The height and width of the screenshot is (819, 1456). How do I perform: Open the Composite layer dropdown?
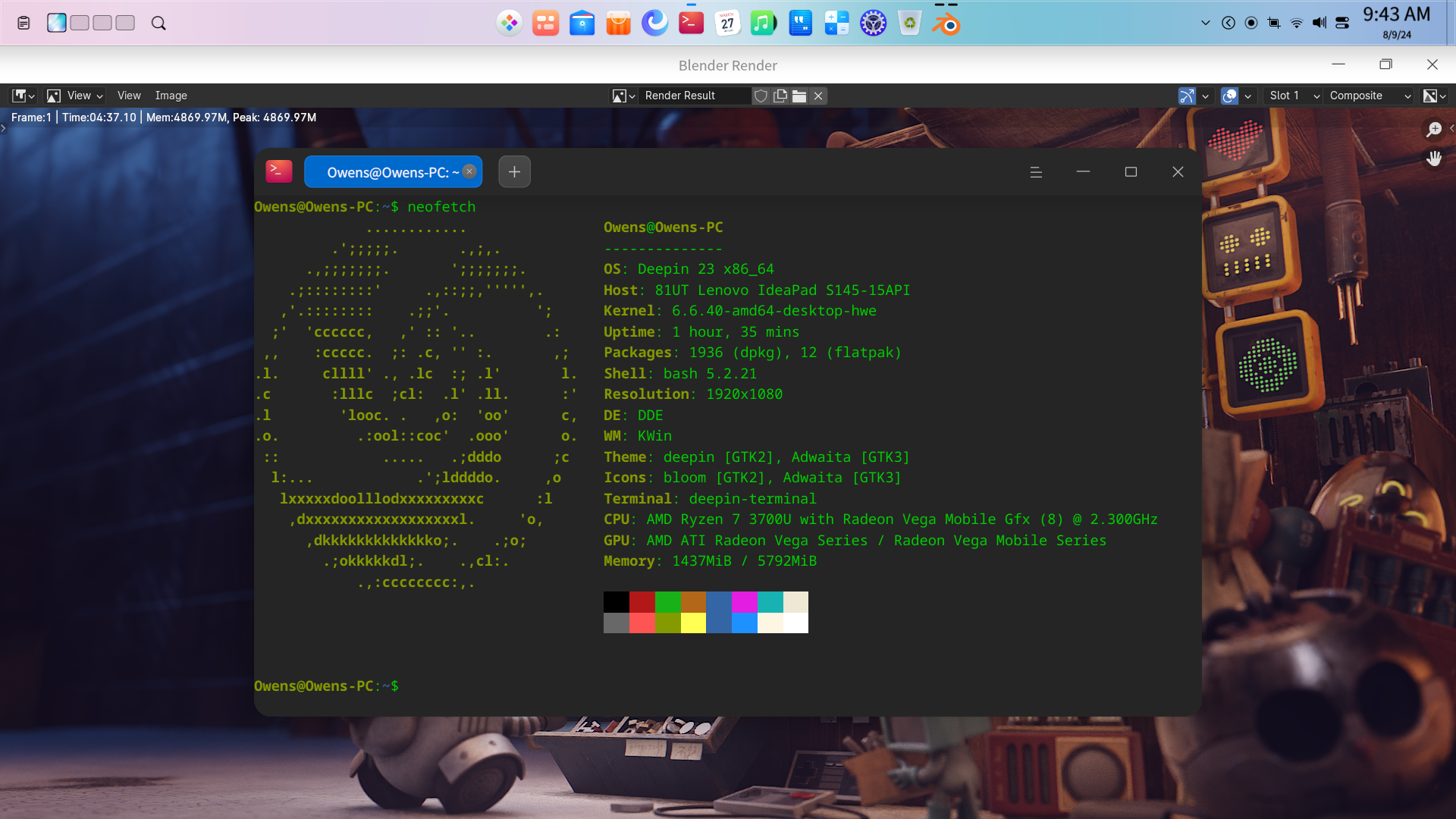(x=1370, y=96)
